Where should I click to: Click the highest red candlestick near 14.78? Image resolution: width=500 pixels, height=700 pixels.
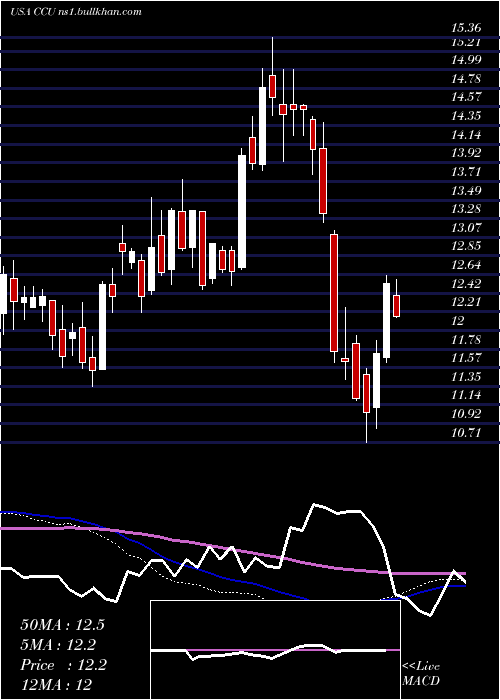click(272, 86)
